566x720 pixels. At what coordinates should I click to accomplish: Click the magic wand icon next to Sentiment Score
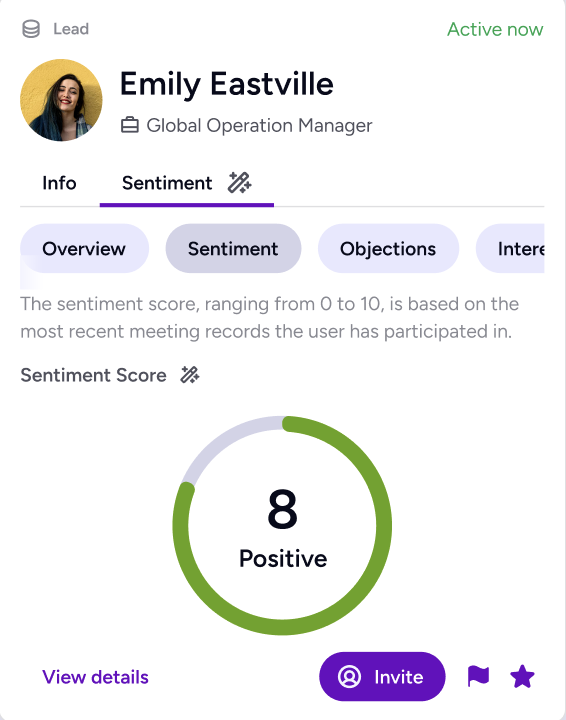click(x=190, y=375)
